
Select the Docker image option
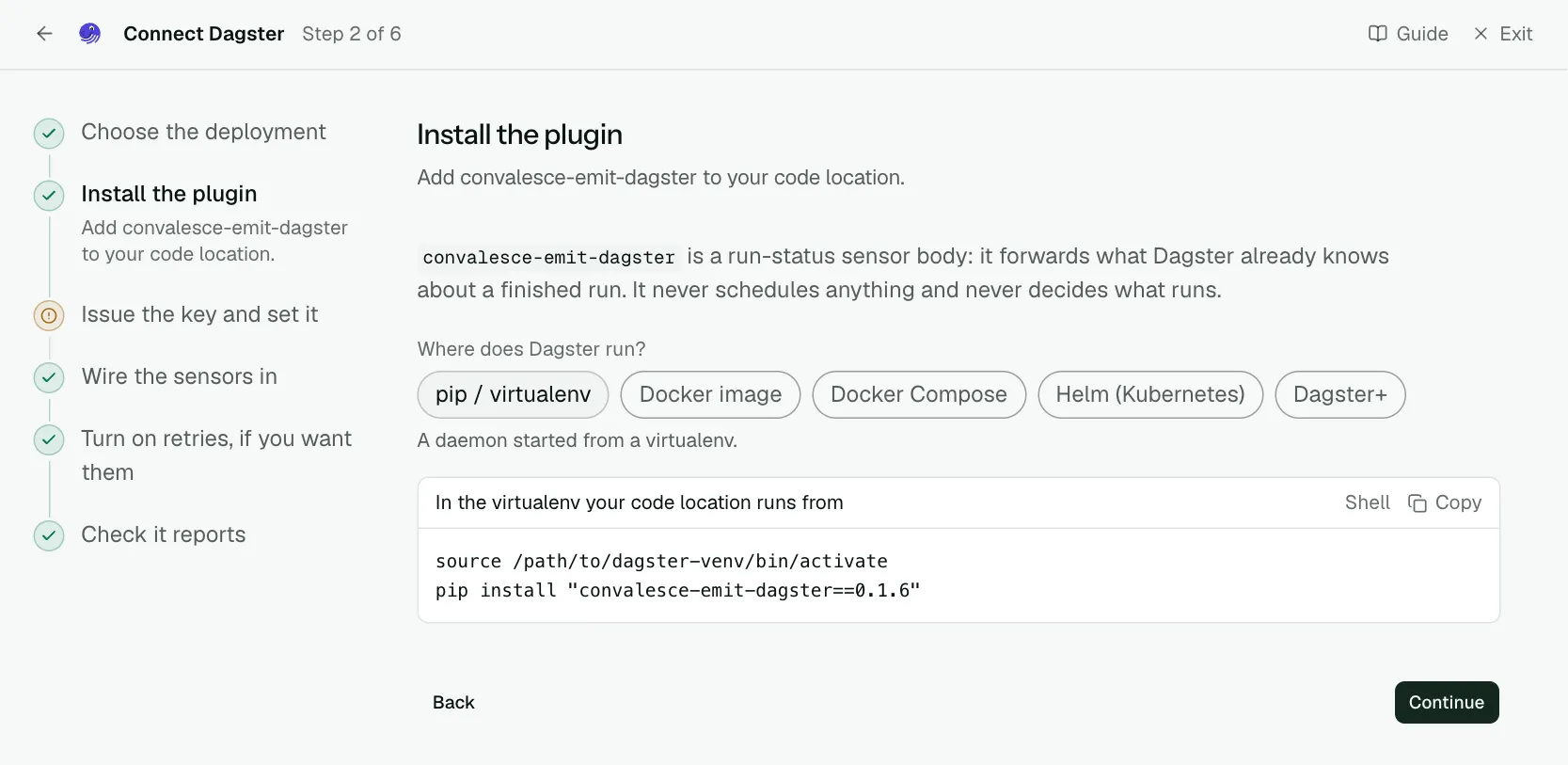pyautogui.click(x=710, y=394)
